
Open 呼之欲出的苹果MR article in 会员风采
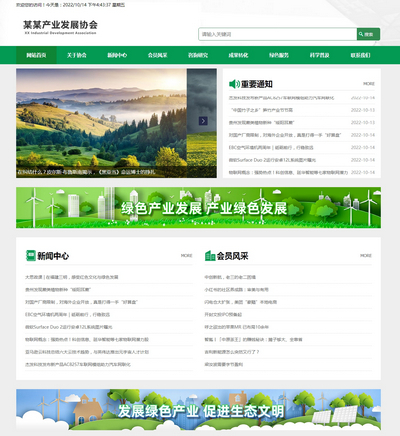pyautogui.click(x=237, y=327)
